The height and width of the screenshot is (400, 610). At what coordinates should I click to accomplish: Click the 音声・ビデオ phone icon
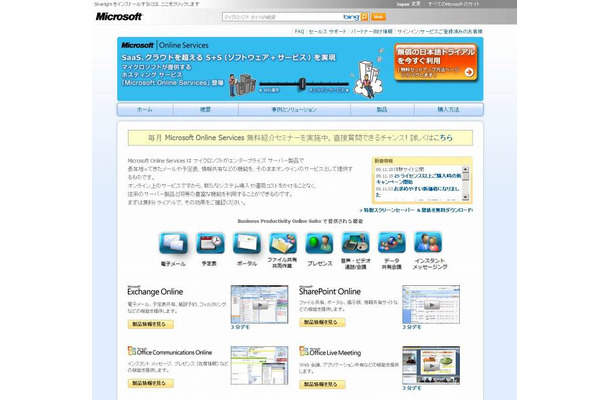355,243
